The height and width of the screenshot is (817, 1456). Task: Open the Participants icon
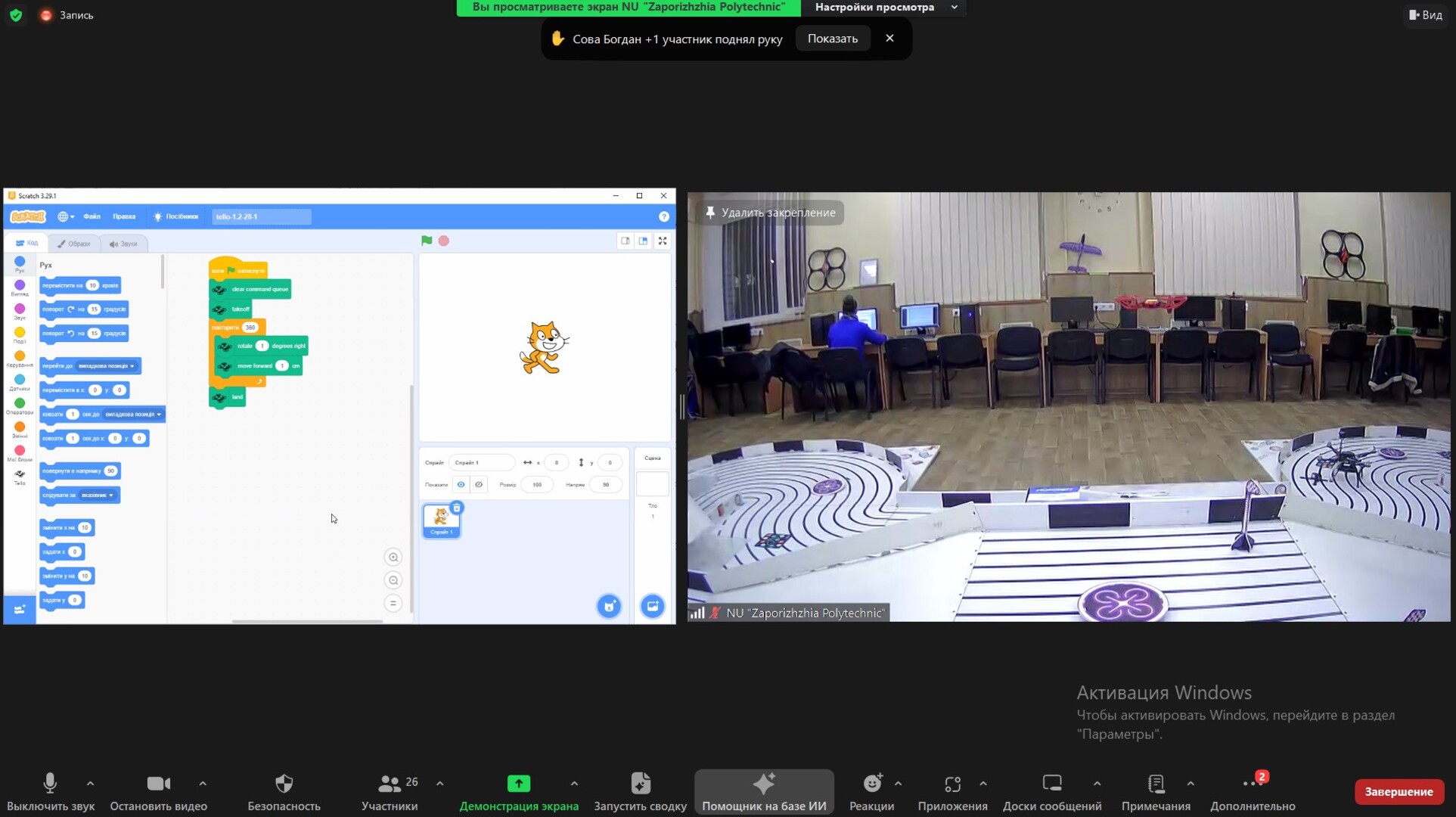pos(390,784)
